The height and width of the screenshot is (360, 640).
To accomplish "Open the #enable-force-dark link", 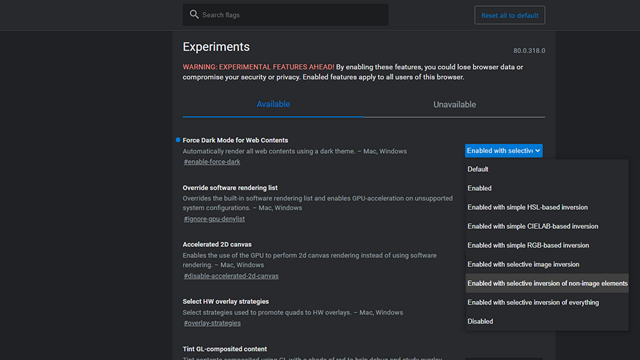I will (212, 162).
